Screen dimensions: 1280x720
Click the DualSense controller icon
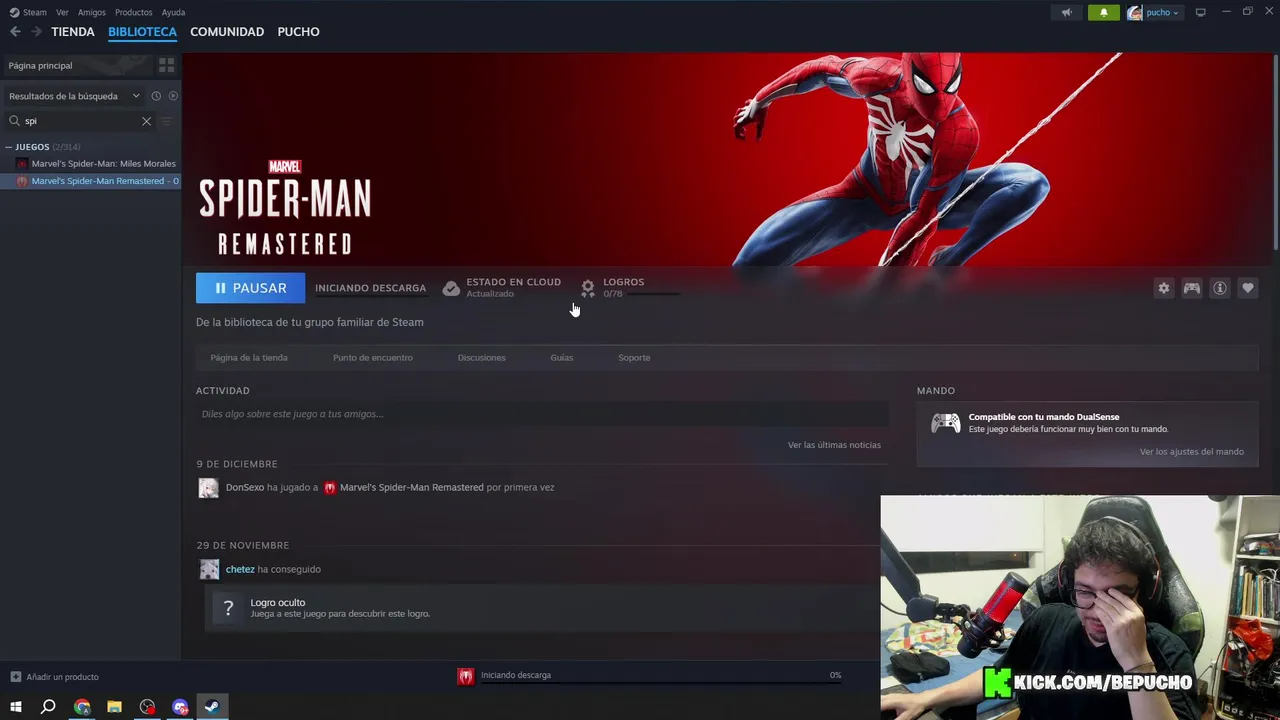[946, 423]
